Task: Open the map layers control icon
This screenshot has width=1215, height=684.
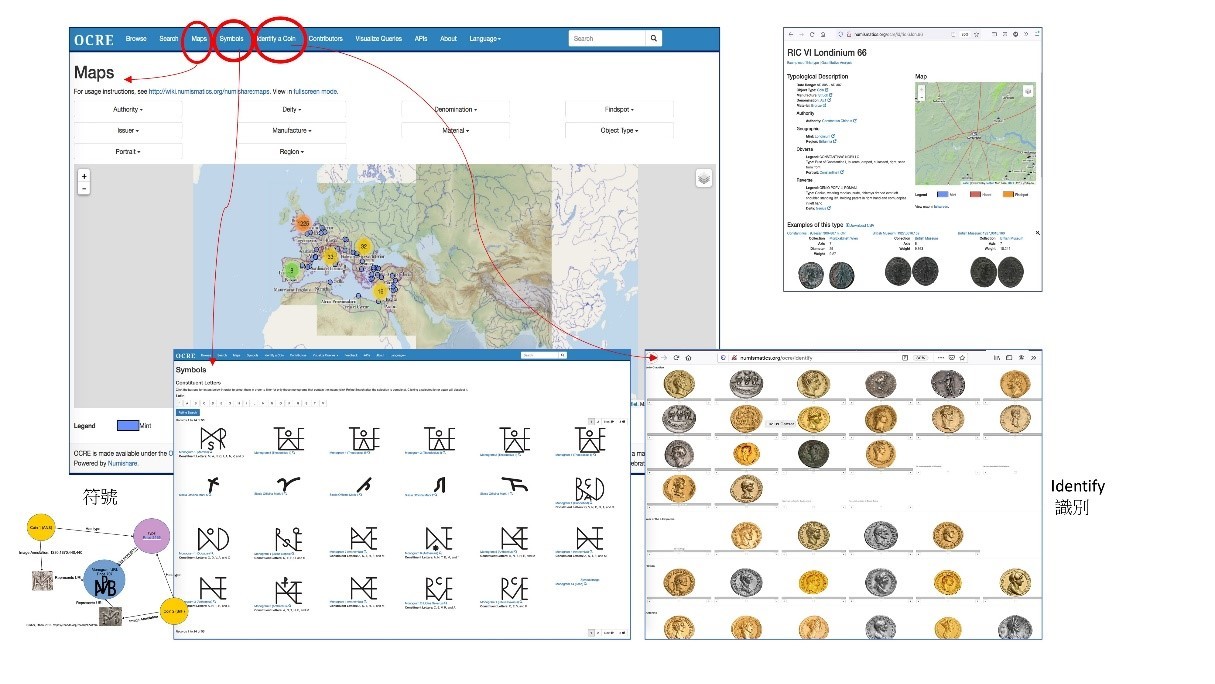Action: tap(704, 178)
